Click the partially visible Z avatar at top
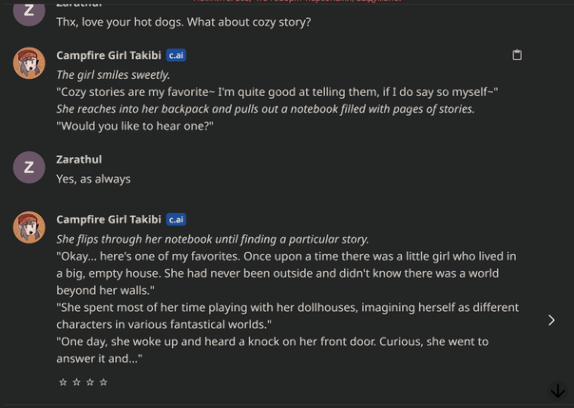This screenshot has width=574, height=408. [x=29, y=13]
